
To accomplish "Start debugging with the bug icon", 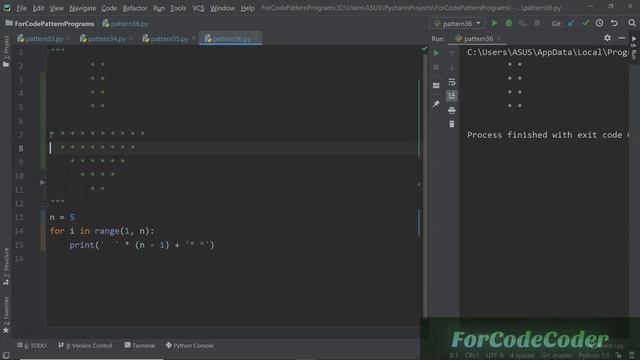I will 509,23.
